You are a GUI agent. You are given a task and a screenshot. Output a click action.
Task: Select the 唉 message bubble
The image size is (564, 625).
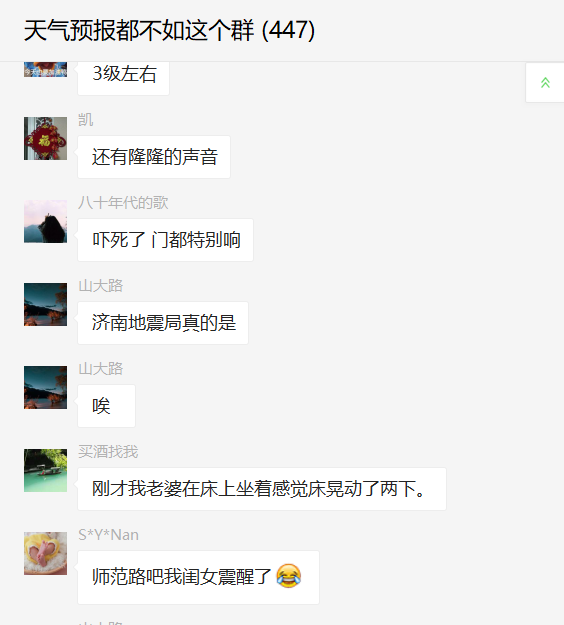click(x=106, y=405)
